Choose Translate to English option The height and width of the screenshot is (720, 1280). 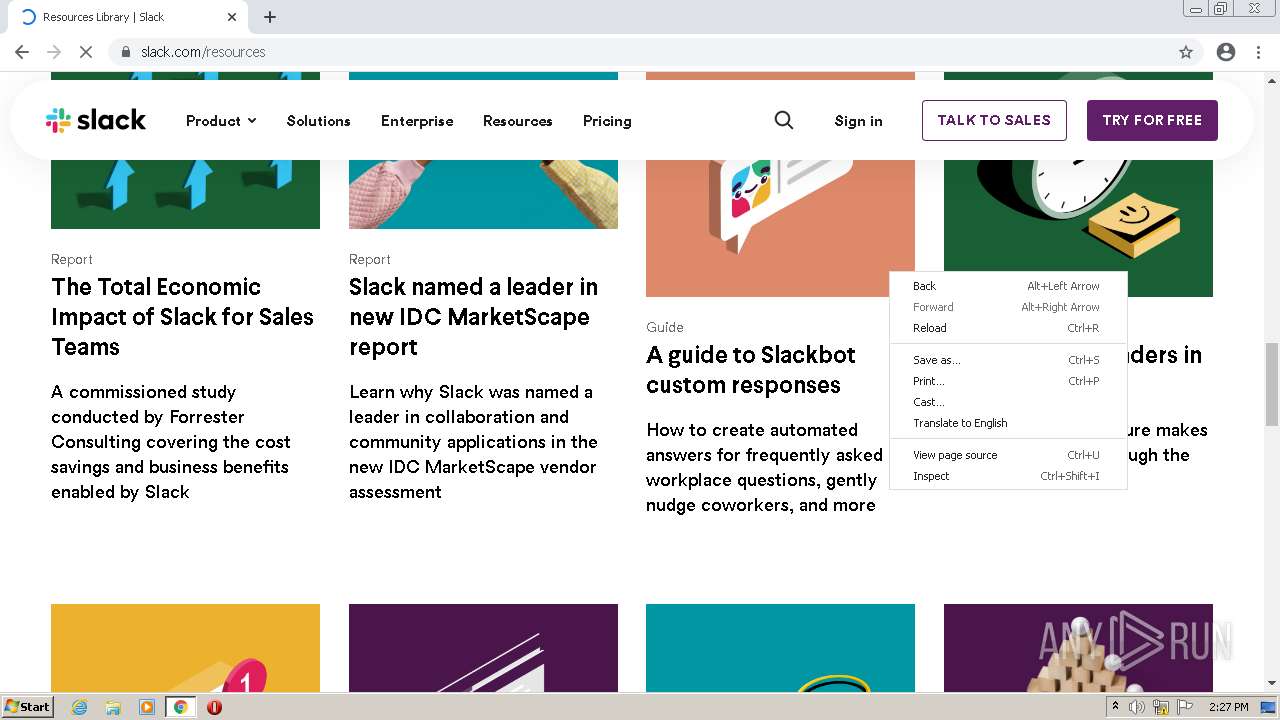(x=1008, y=423)
